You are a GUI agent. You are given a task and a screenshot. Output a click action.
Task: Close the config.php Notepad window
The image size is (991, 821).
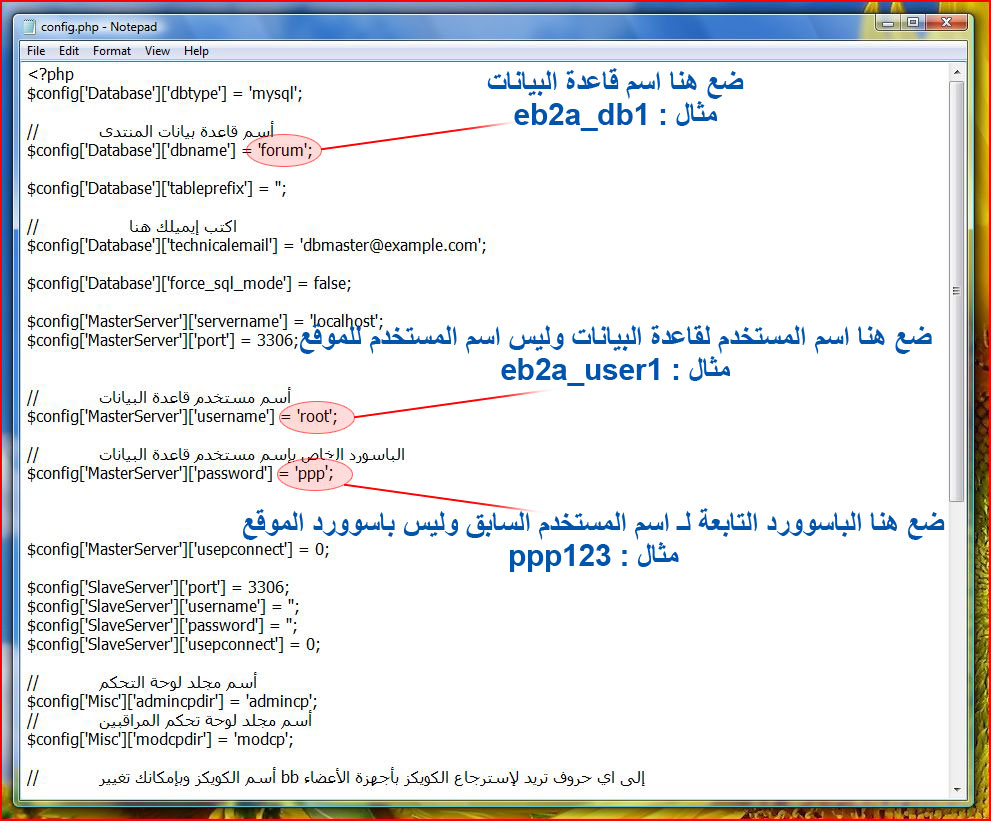[x=945, y=22]
